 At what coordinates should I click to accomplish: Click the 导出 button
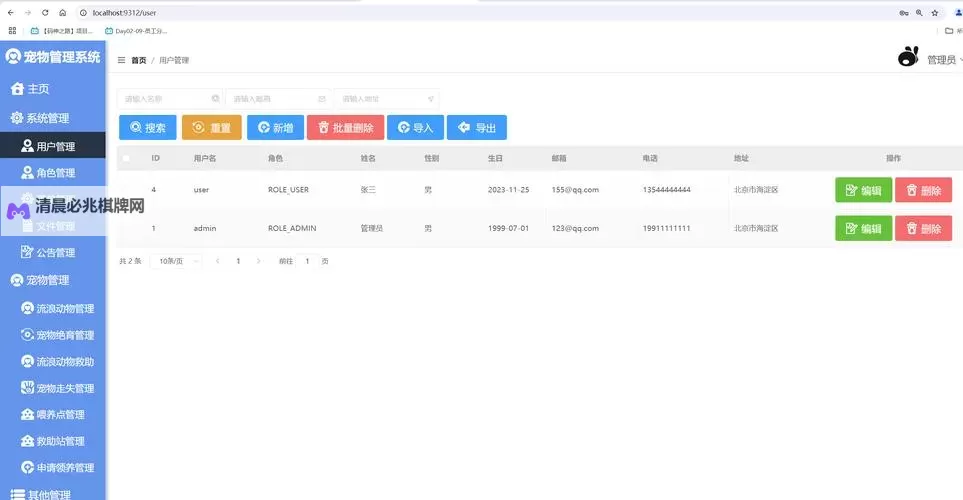tap(477, 127)
